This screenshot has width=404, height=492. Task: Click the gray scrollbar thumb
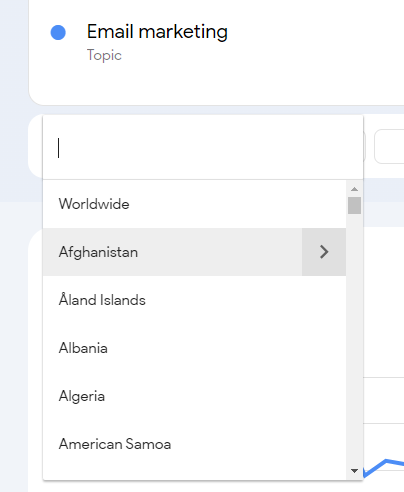pyautogui.click(x=354, y=205)
